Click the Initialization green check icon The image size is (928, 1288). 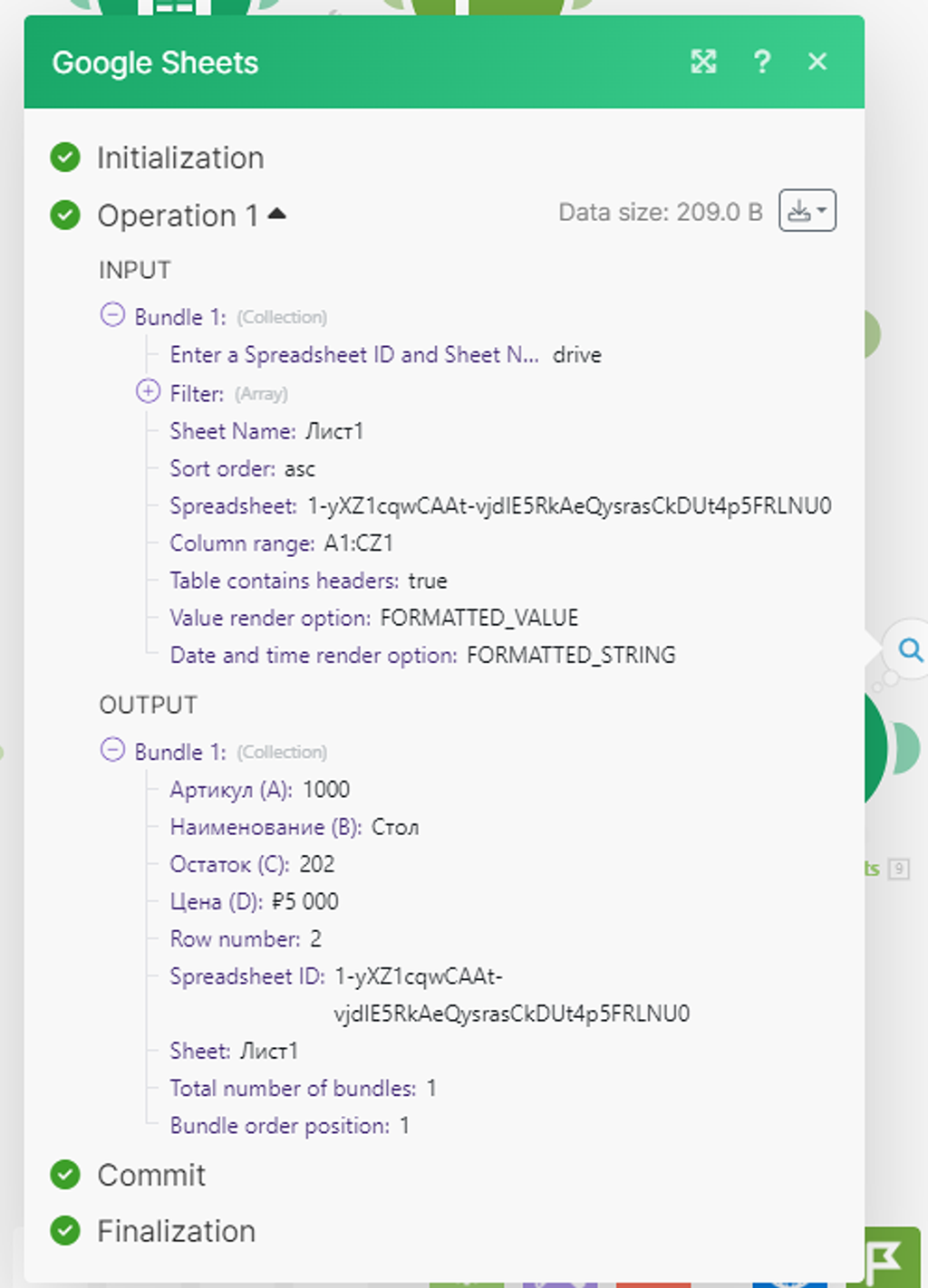65,158
